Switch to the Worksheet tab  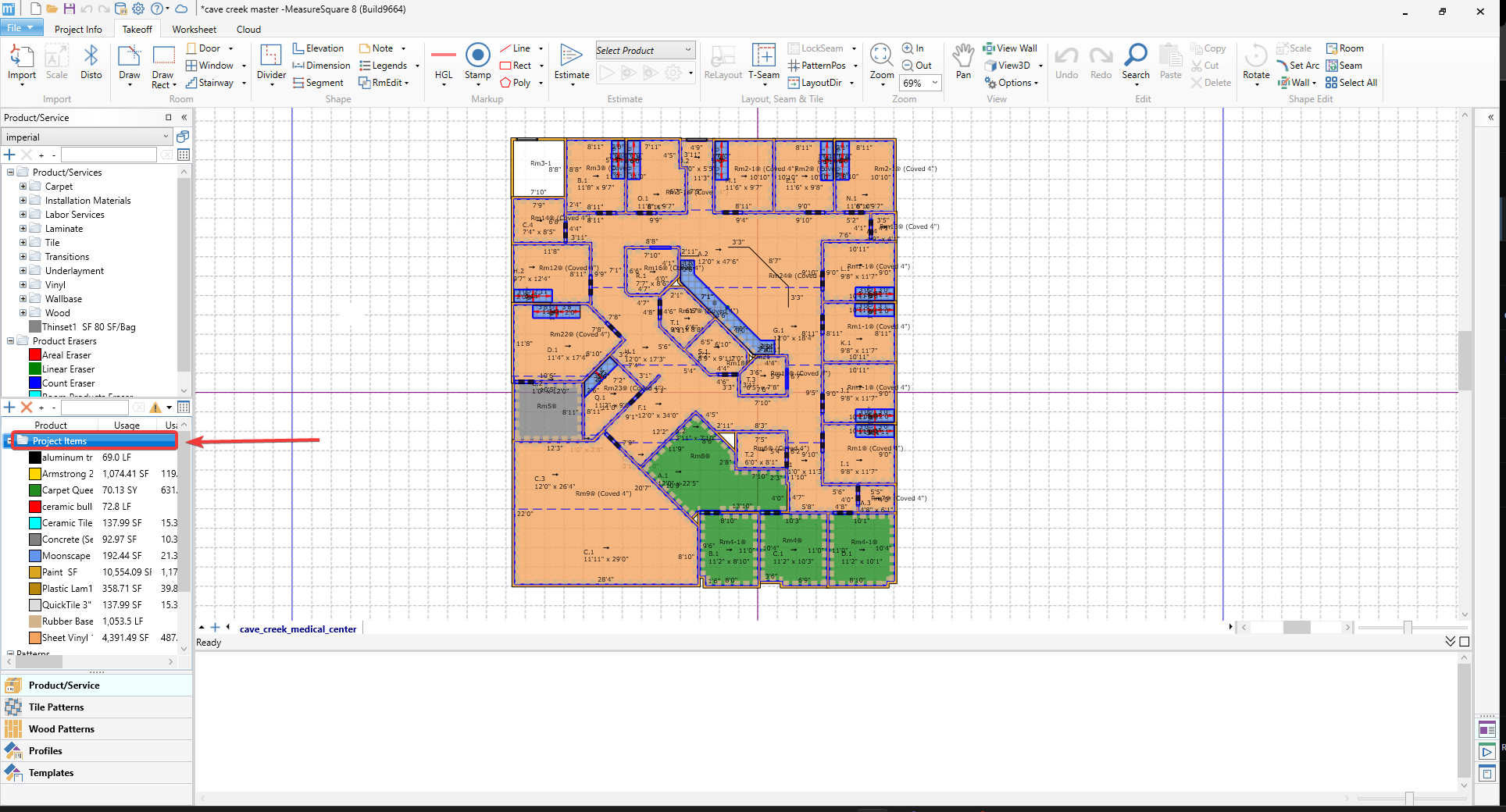[x=194, y=30]
